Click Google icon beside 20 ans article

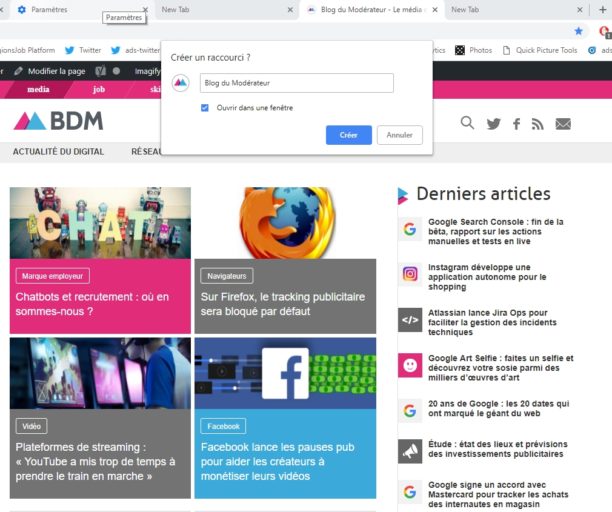click(x=410, y=411)
